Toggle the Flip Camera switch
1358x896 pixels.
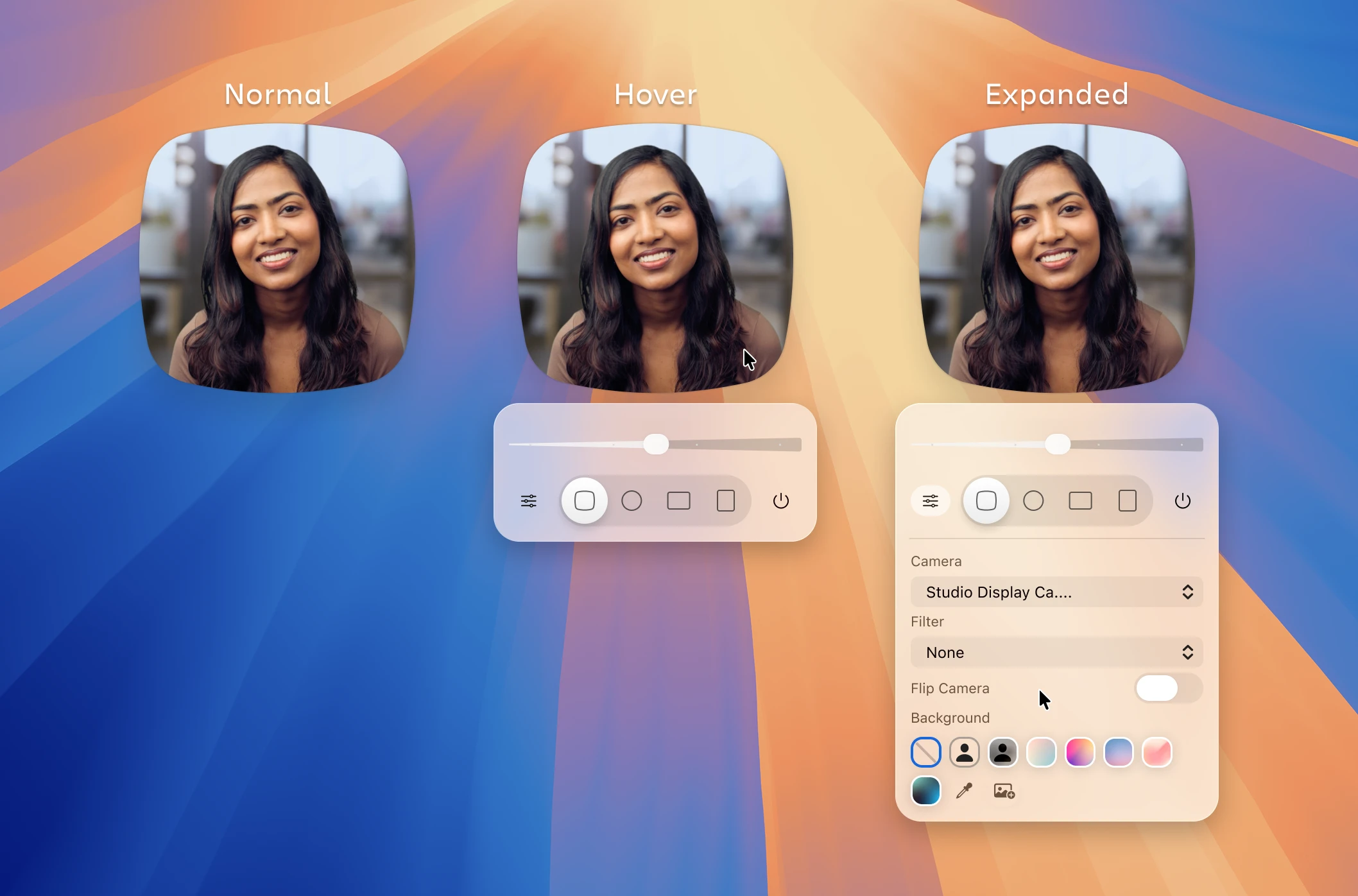[1169, 688]
